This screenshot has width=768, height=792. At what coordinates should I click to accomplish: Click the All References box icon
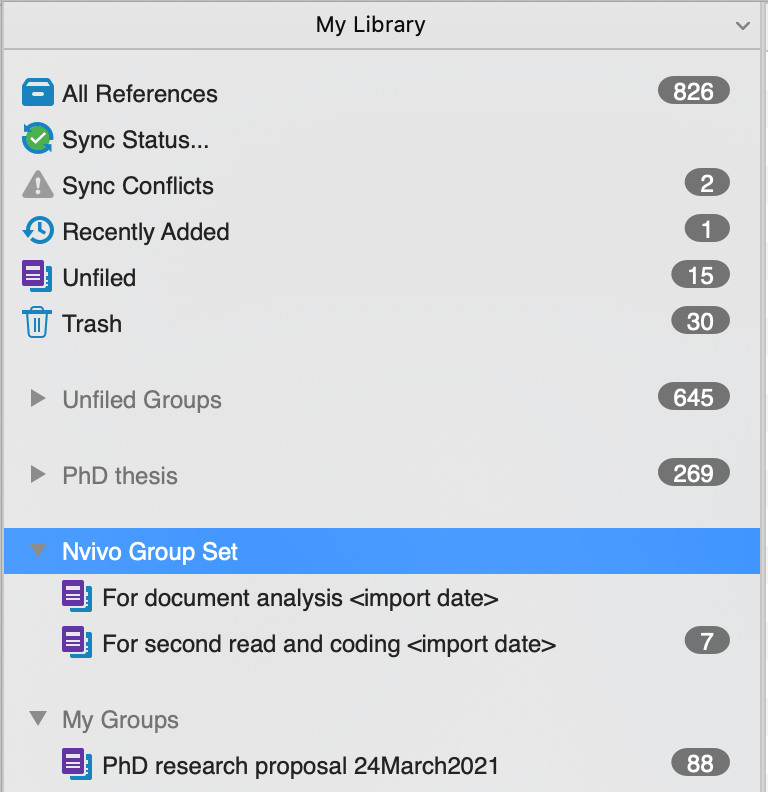[37, 93]
